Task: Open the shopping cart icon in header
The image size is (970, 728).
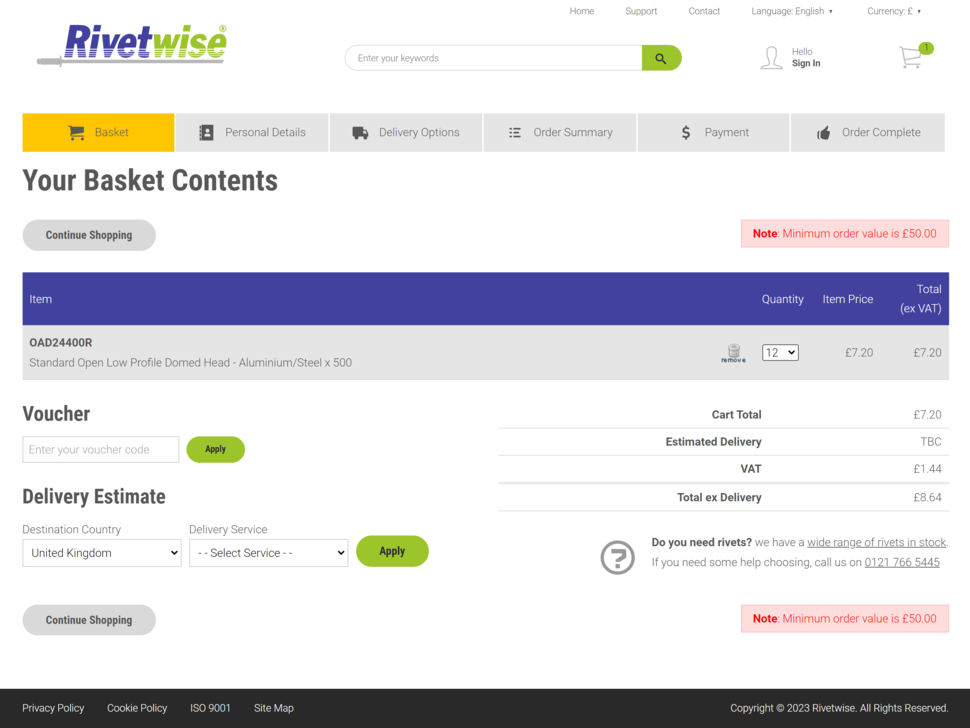Action: click(x=911, y=57)
